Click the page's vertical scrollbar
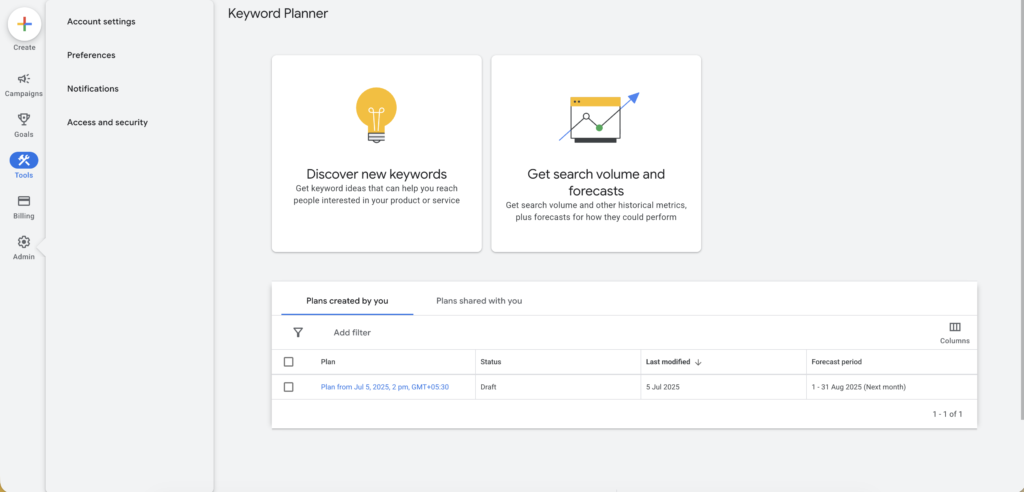This screenshot has height=492, width=1024. coord(1020,209)
